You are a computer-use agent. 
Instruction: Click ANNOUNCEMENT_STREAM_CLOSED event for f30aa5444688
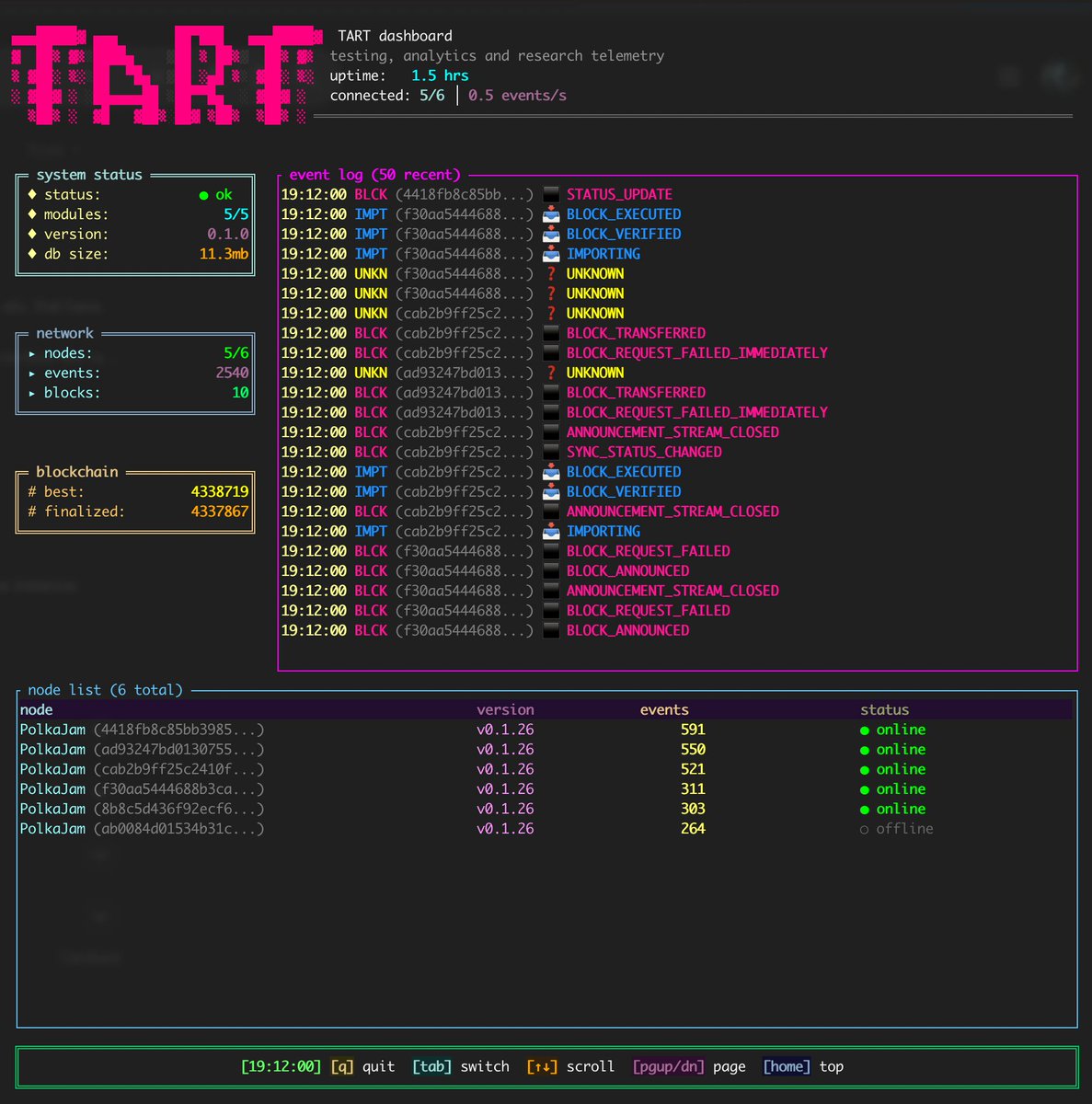[672, 591]
